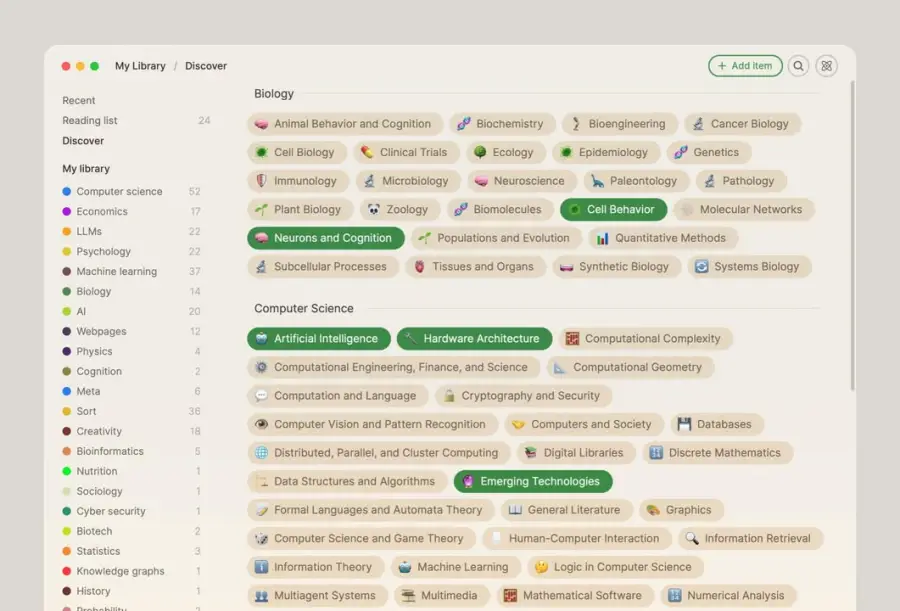Open Reading list in the sidebar
Viewport: 900px width, 611px height.
pos(90,121)
